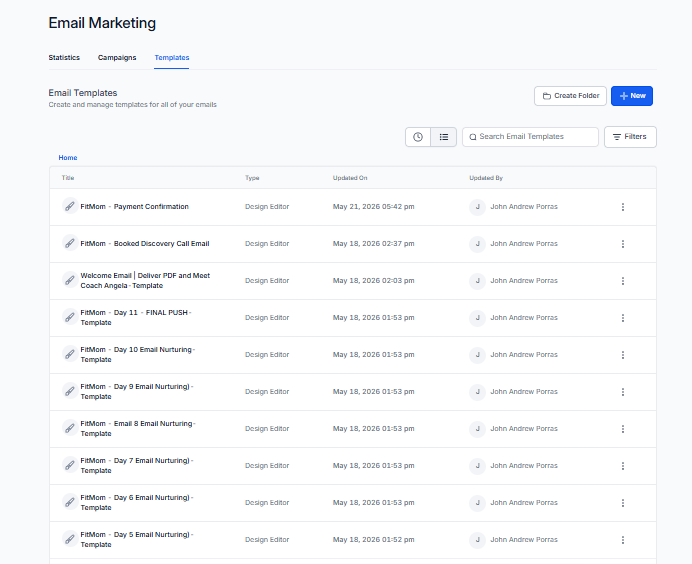Click the template icon beside Welcome Email
Screen dimensions: 692x564
pyautogui.click(x=70, y=280)
